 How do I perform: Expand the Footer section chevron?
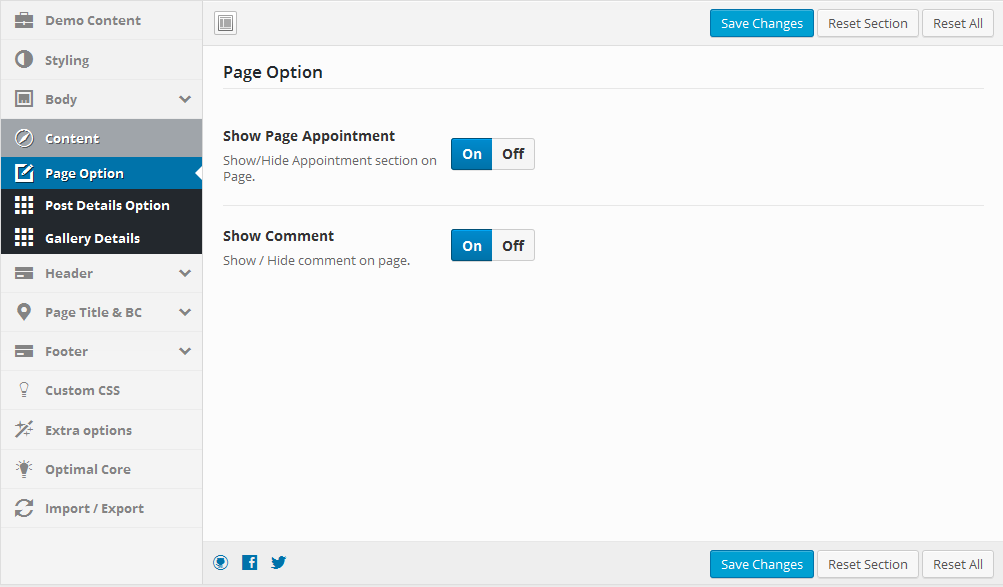(x=185, y=351)
